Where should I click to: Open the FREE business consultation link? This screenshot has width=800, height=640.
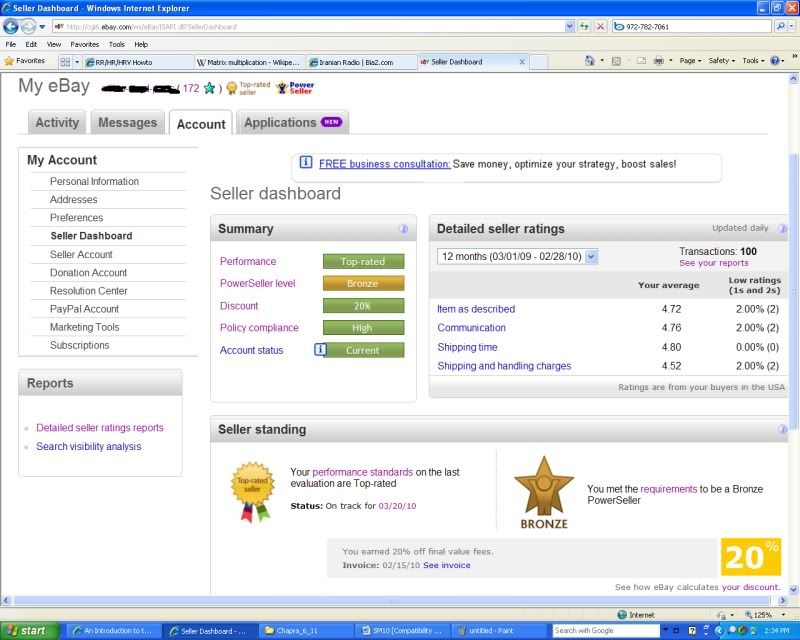(385, 164)
